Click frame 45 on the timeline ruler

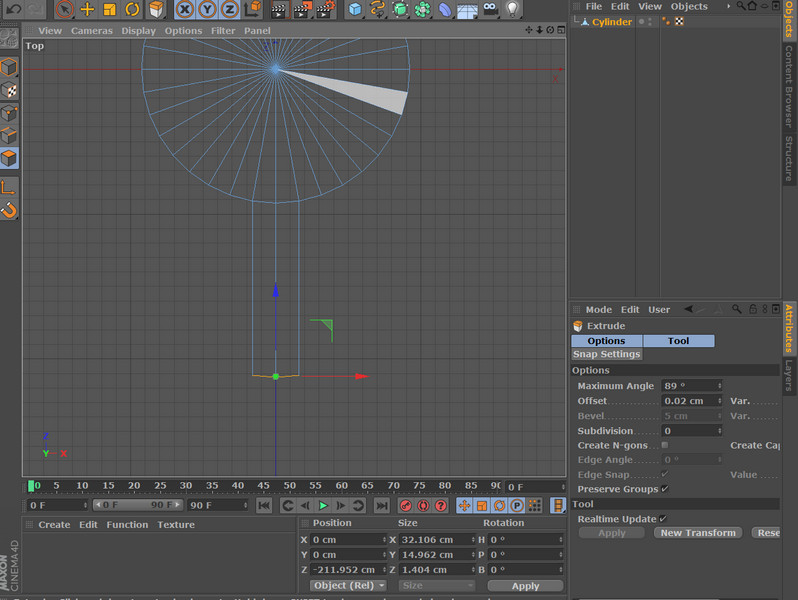coord(263,486)
